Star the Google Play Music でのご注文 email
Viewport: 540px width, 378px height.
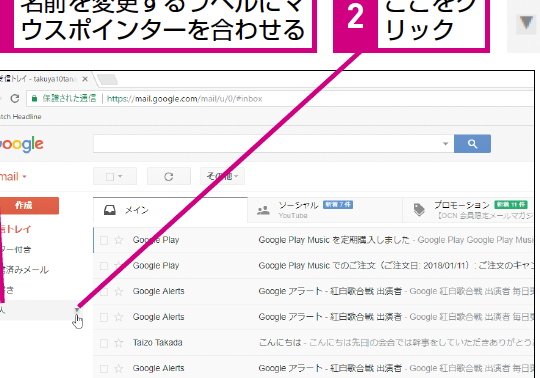(x=119, y=266)
